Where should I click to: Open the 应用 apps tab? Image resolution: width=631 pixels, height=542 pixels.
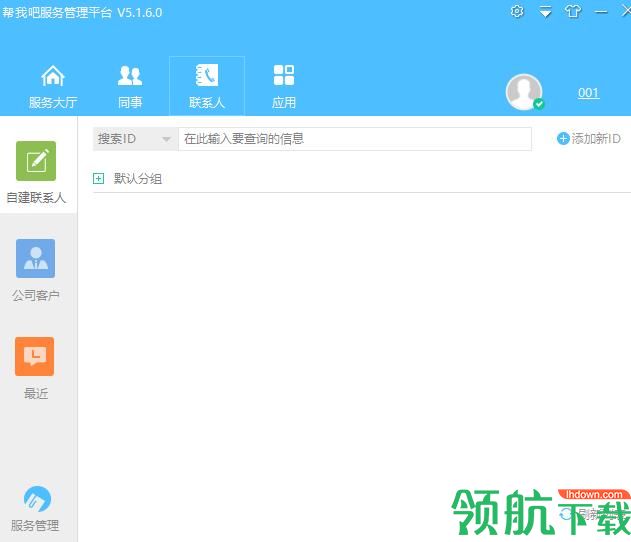[284, 86]
